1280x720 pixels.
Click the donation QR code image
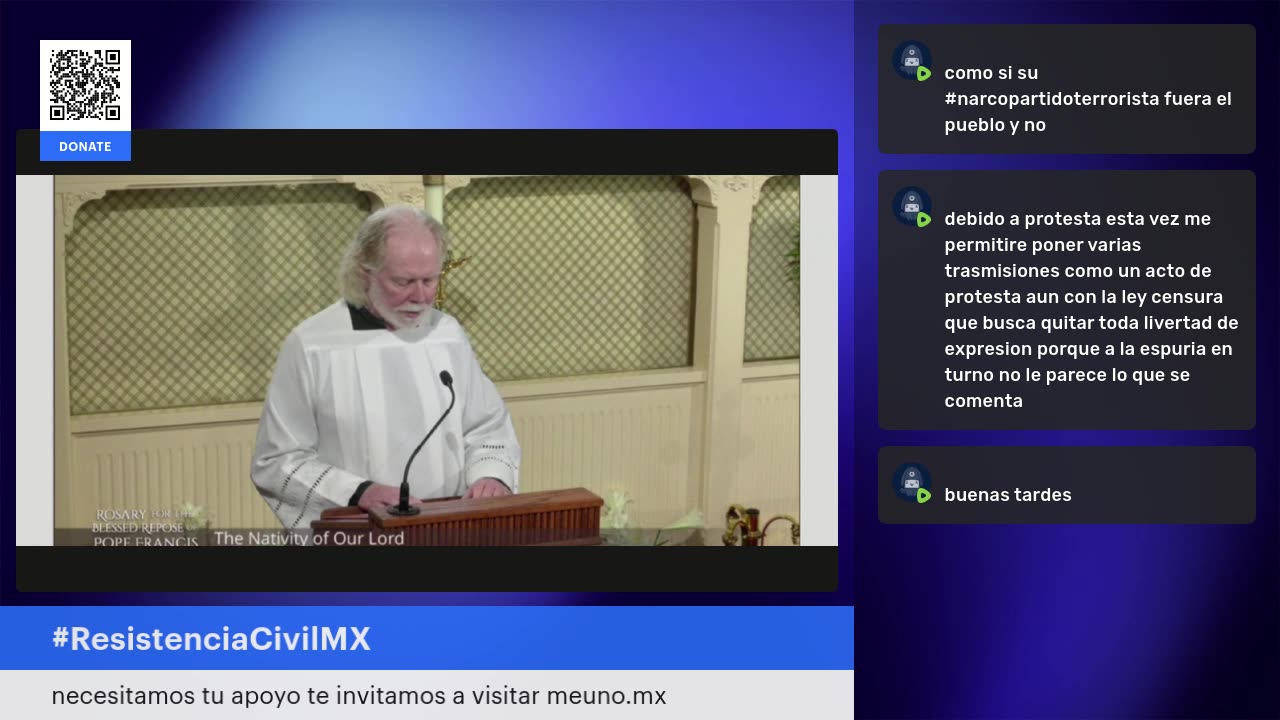click(85, 85)
